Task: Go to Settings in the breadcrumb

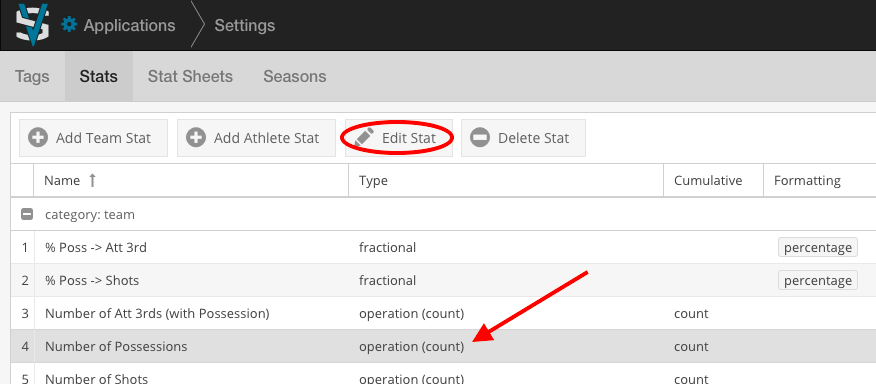Action: click(245, 25)
